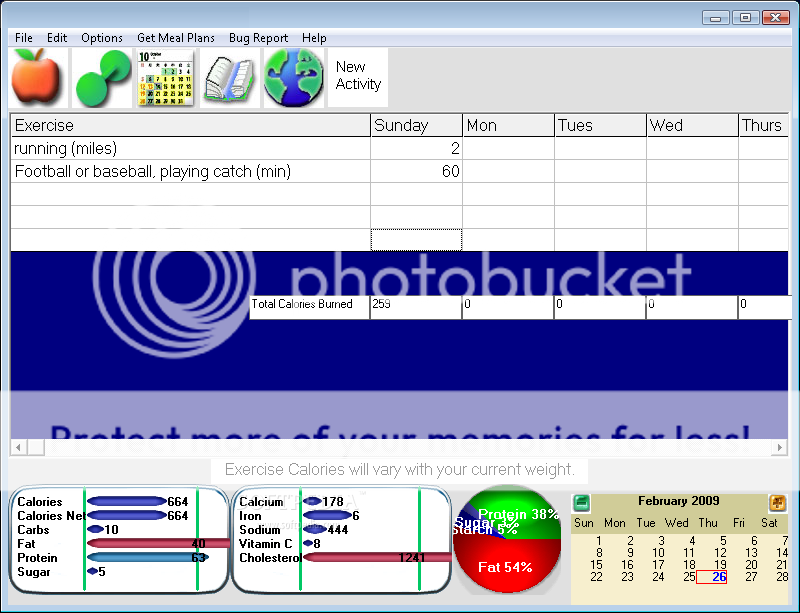Viewport: 800px width, 613px height.
Task: Click the red Fat 54% pie slice
Action: (504, 567)
